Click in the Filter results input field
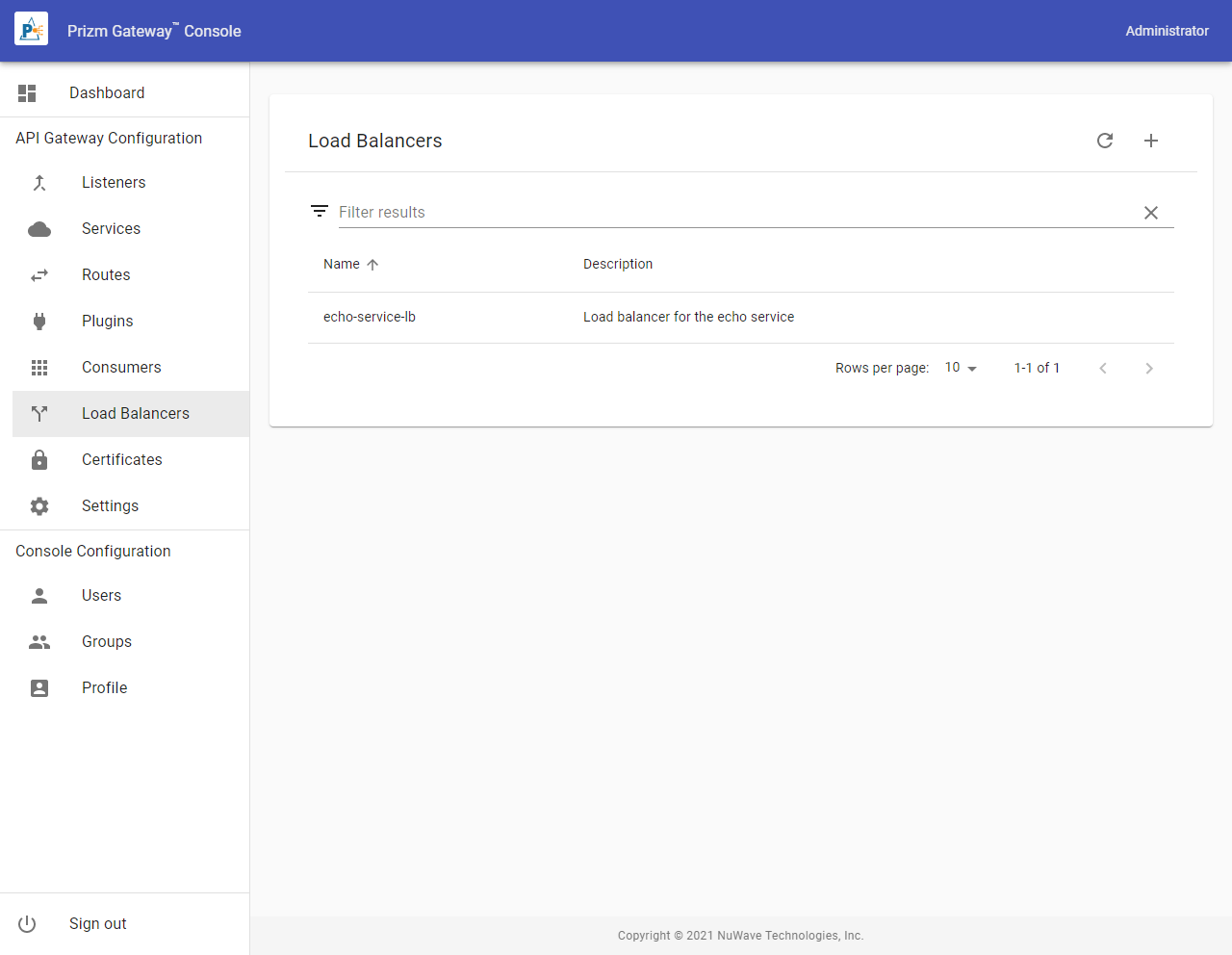The width and height of the screenshot is (1232, 955). click(731, 212)
